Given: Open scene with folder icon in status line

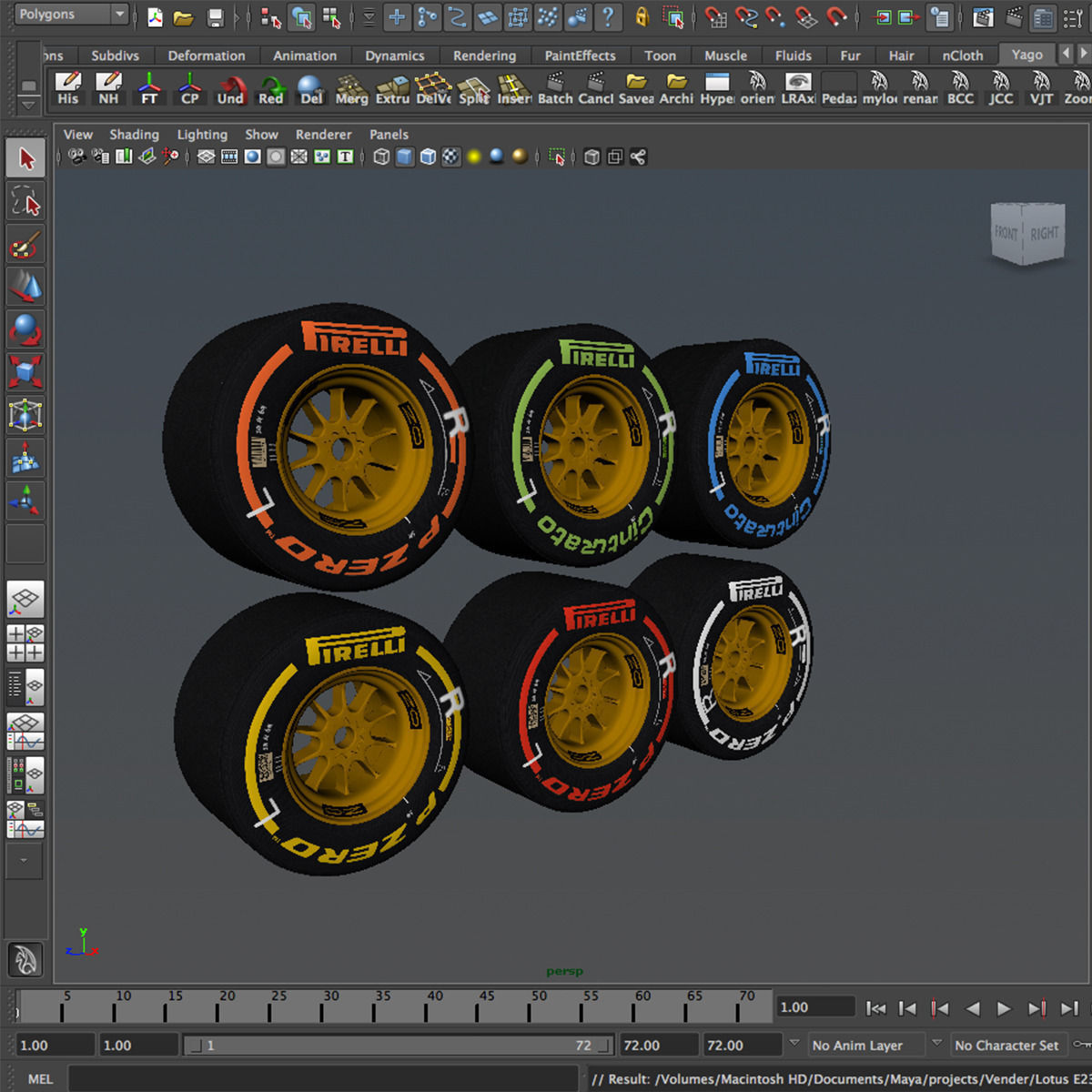Looking at the screenshot, I should click(x=184, y=16).
